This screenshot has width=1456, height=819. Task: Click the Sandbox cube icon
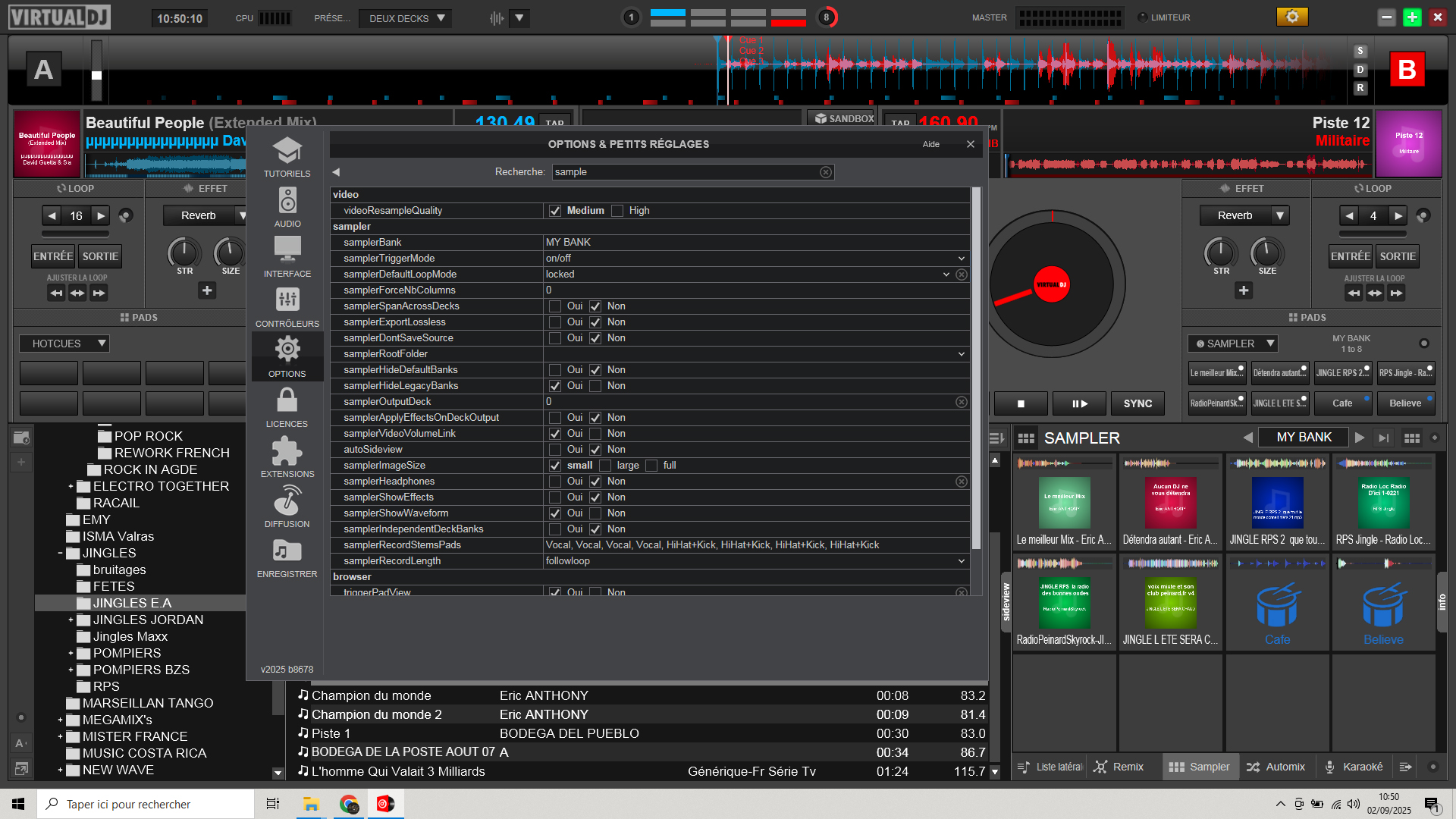pos(821,118)
